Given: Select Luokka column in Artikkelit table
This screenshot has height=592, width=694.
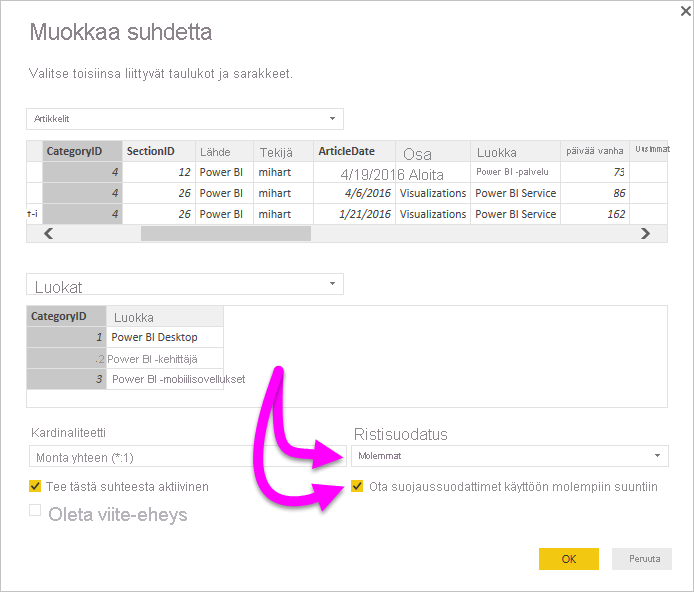Looking at the screenshot, I should coord(515,151).
